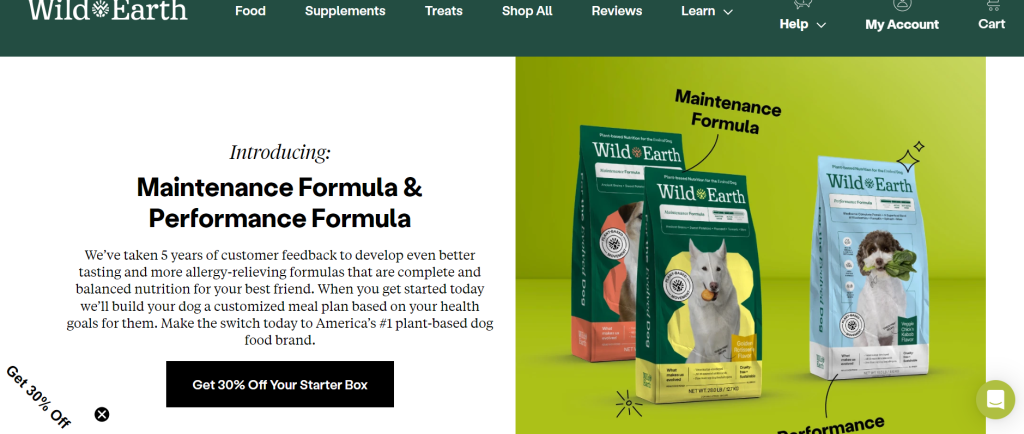
Task: Click the My Account link
Action: point(902,25)
